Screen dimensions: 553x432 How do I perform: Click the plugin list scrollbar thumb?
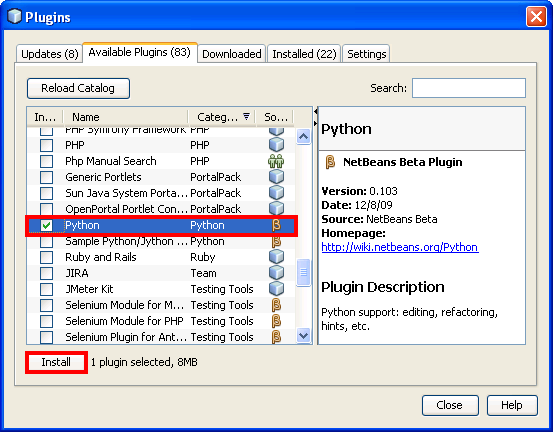tap(303, 272)
